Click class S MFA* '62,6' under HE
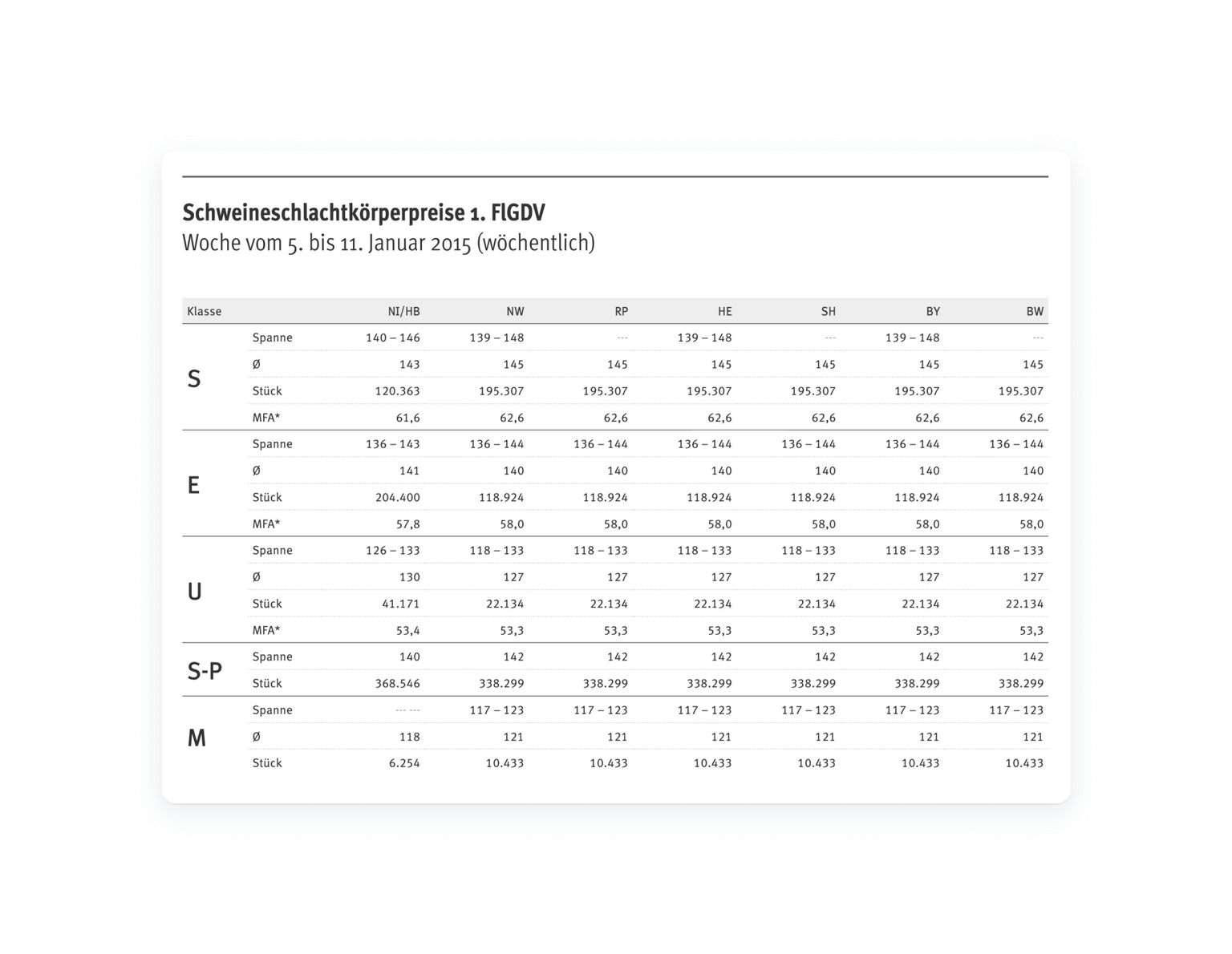The width and height of the screenshot is (1232, 954). (x=720, y=418)
